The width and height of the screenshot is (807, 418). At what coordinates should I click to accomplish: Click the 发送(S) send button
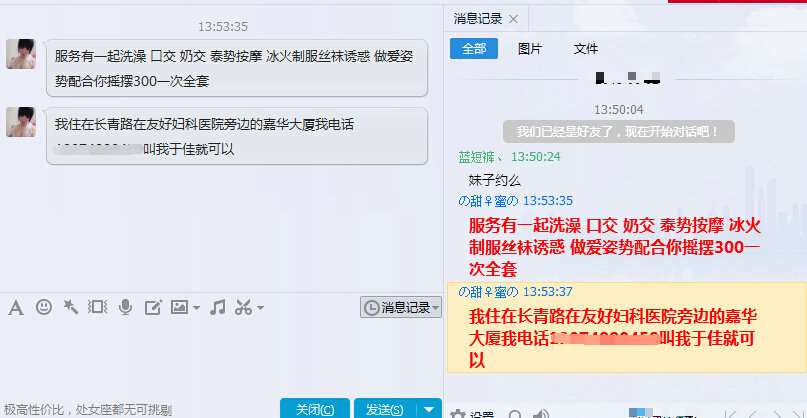tap(385, 409)
